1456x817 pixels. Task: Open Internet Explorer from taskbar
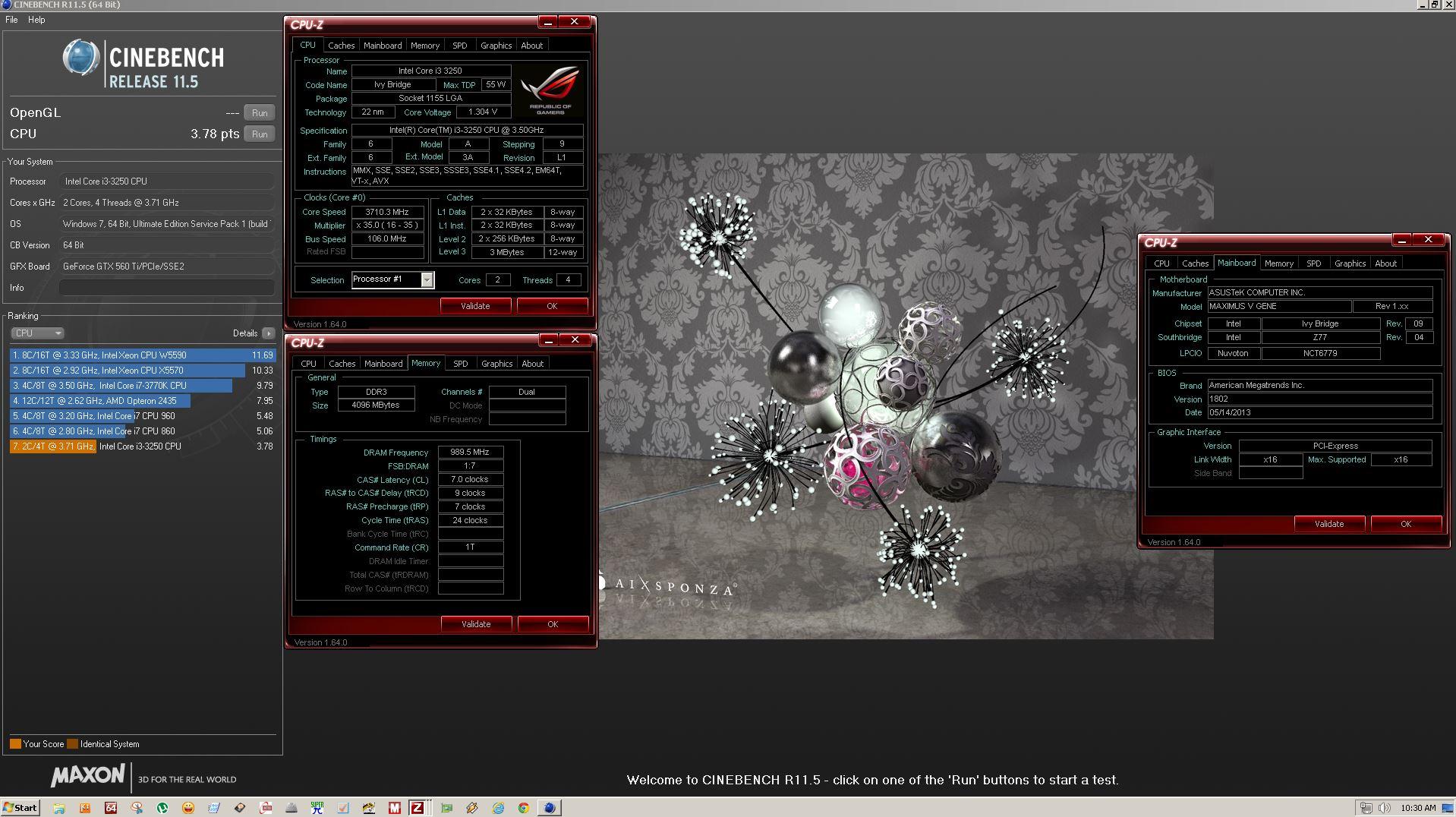pyautogui.click(x=498, y=808)
